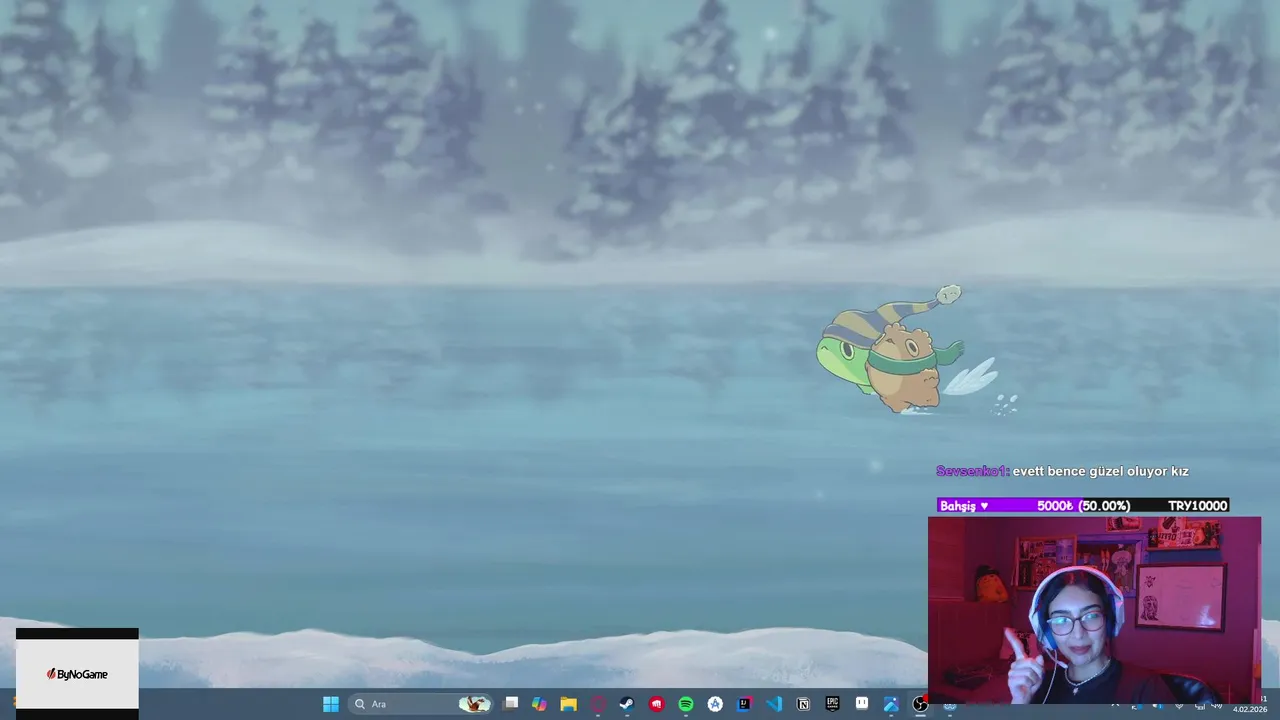This screenshot has height=720, width=1280.
Task: Launch Copilot from the taskbar
Action: [540, 704]
